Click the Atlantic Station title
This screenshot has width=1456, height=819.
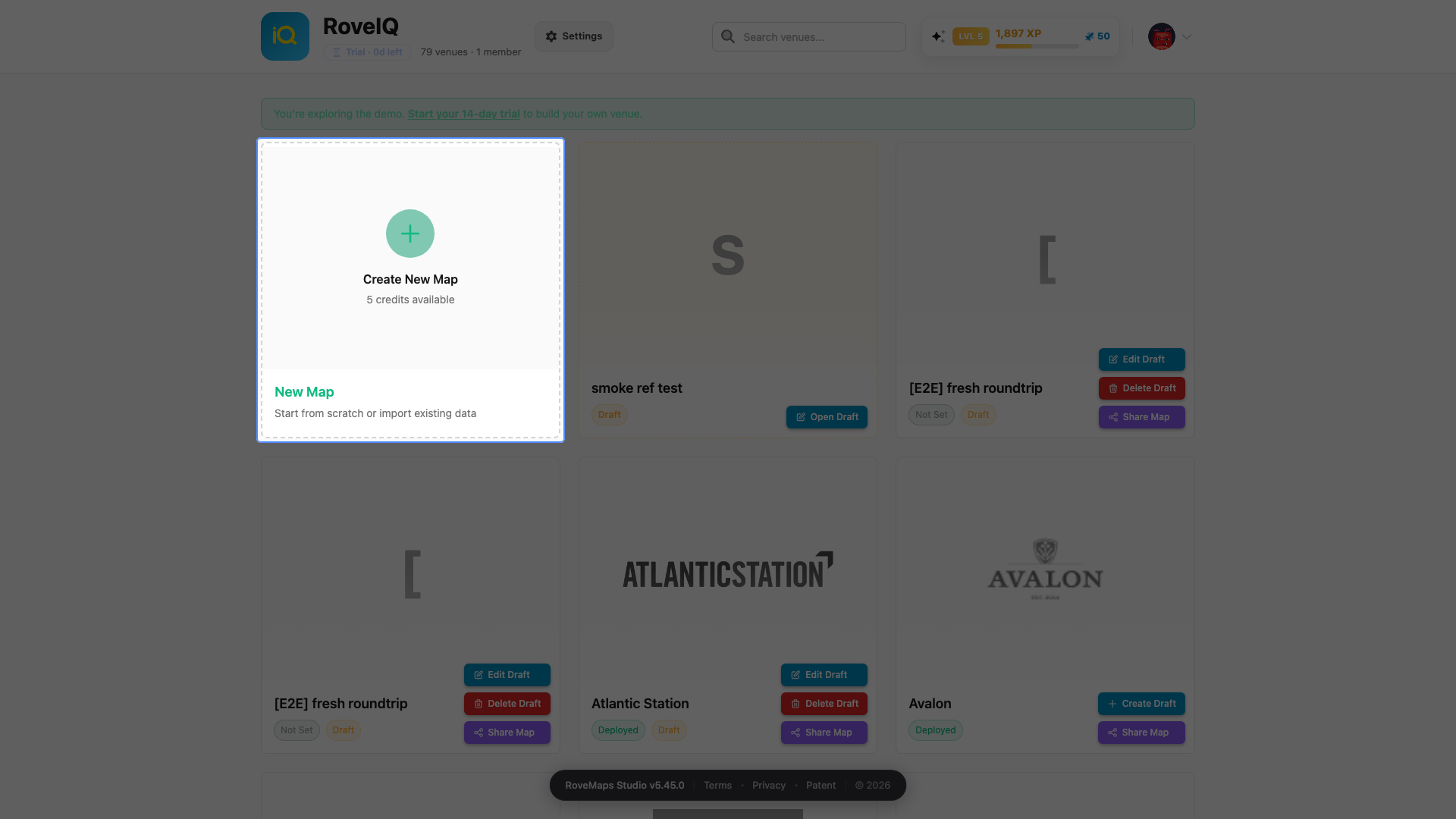tap(640, 704)
